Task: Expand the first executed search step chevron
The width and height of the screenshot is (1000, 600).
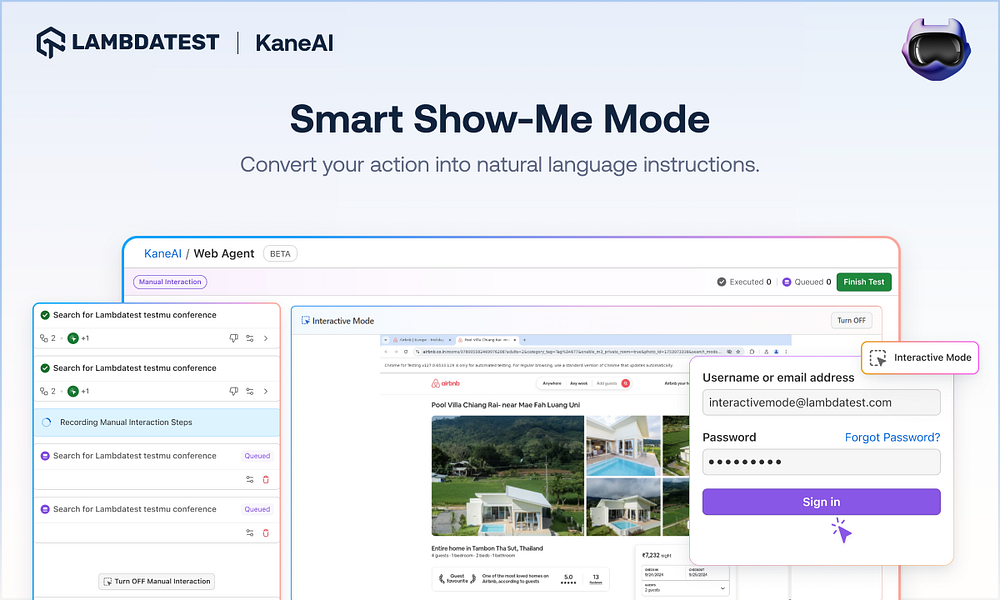Action: (266, 339)
